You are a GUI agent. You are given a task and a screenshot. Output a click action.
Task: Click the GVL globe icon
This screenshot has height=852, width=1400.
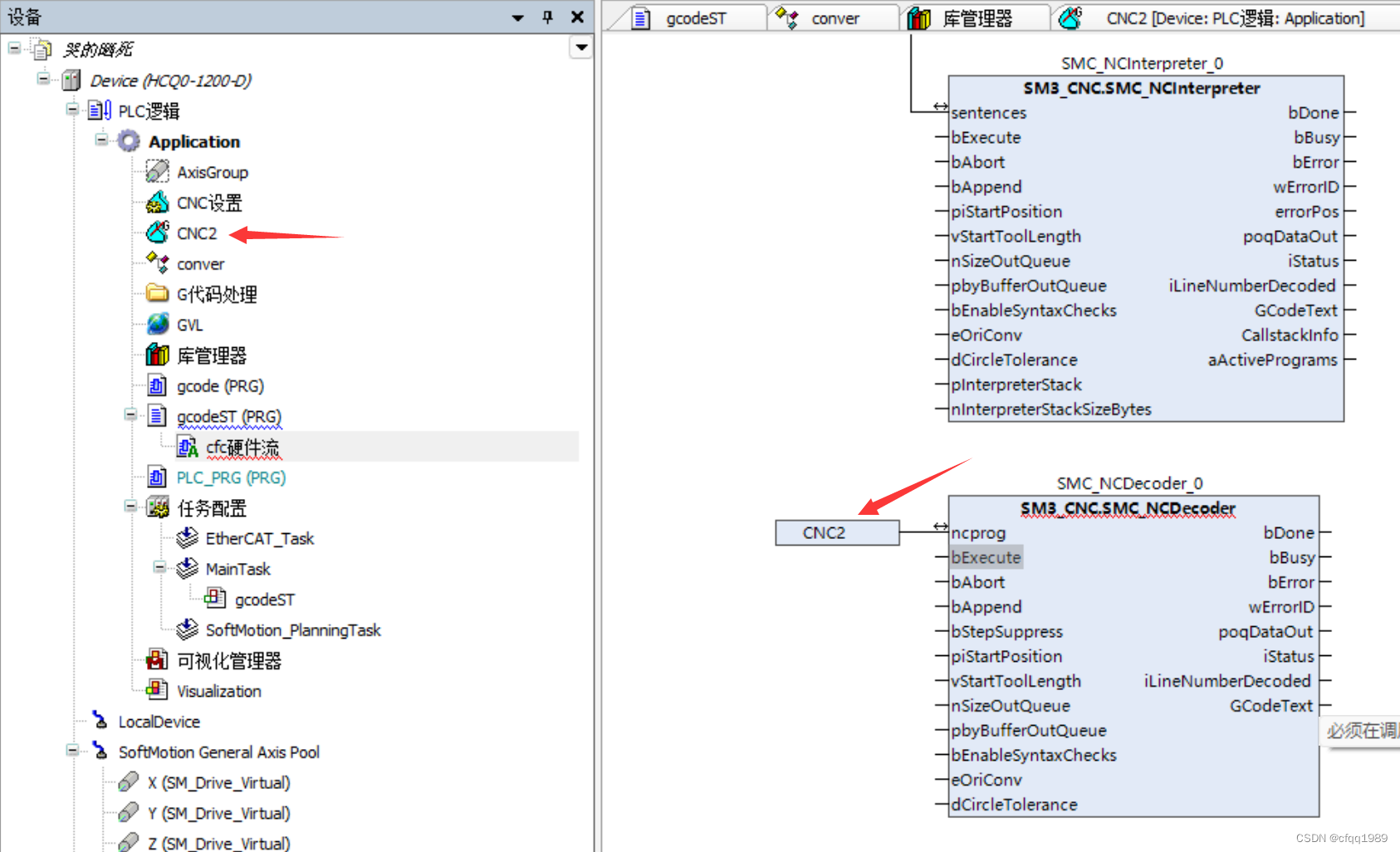pos(157,325)
